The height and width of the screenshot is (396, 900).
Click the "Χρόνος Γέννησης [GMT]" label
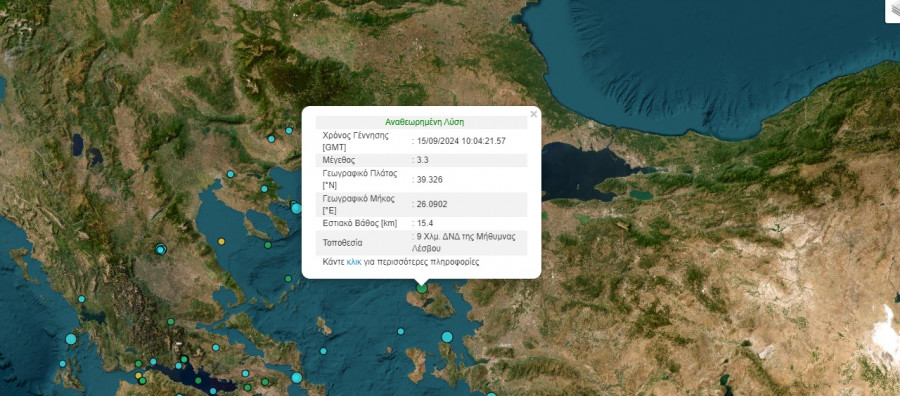tap(356, 141)
